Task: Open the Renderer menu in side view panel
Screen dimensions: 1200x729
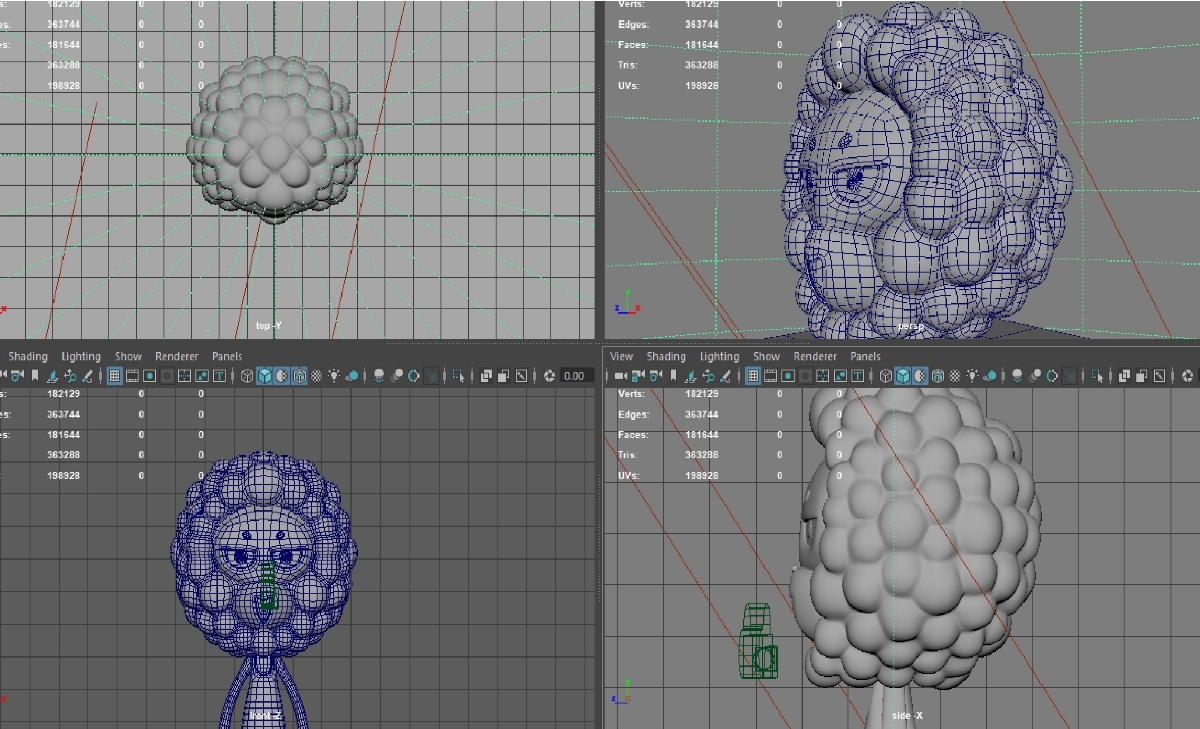Action: point(815,356)
